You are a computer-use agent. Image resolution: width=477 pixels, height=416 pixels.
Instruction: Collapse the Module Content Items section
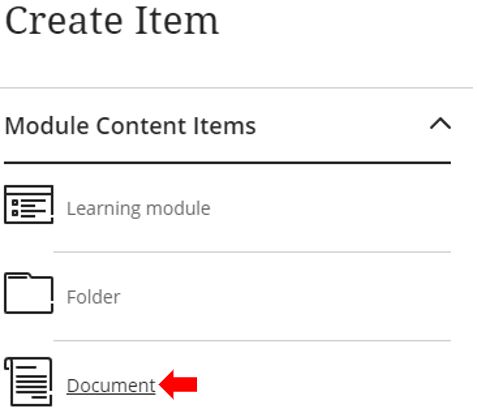[440, 124]
